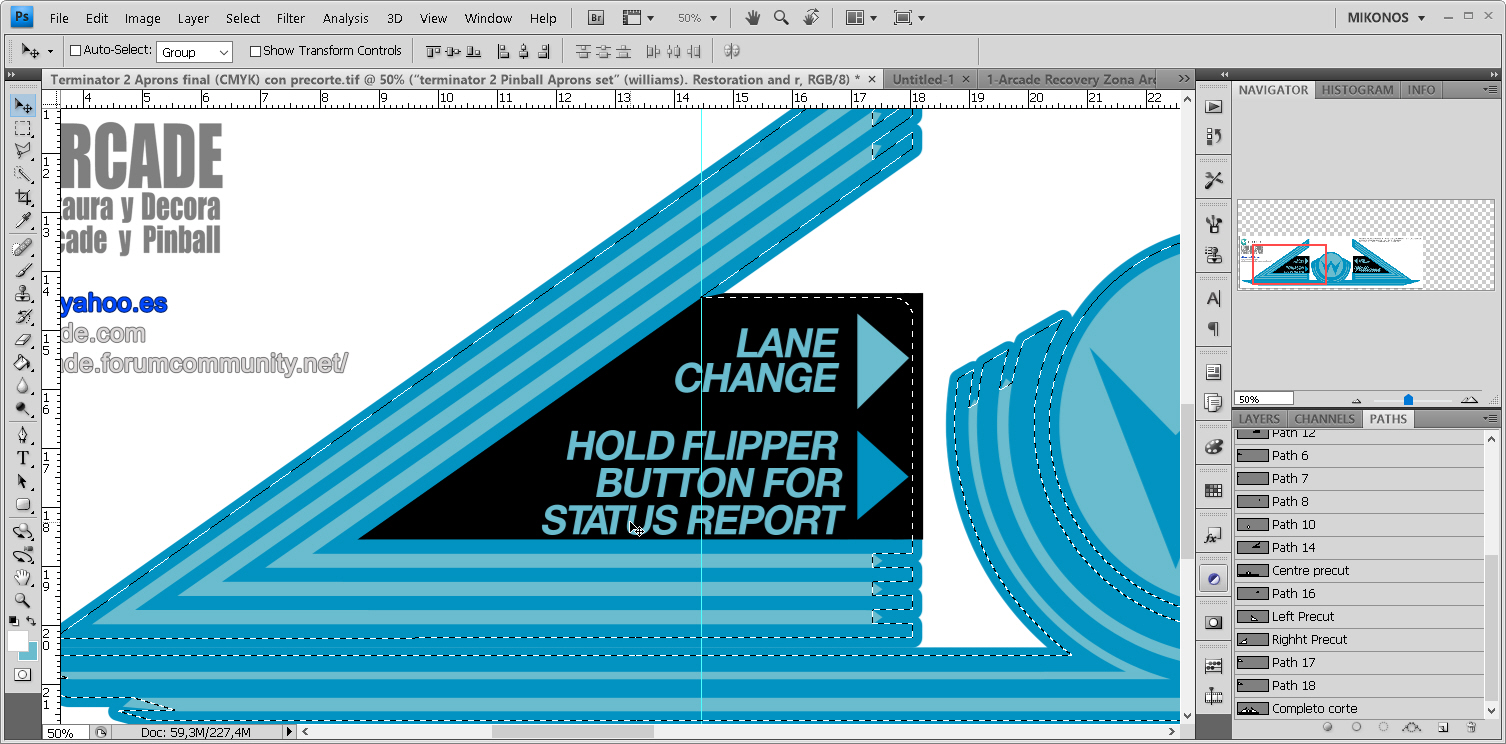Open the Filter menu

tap(291, 18)
